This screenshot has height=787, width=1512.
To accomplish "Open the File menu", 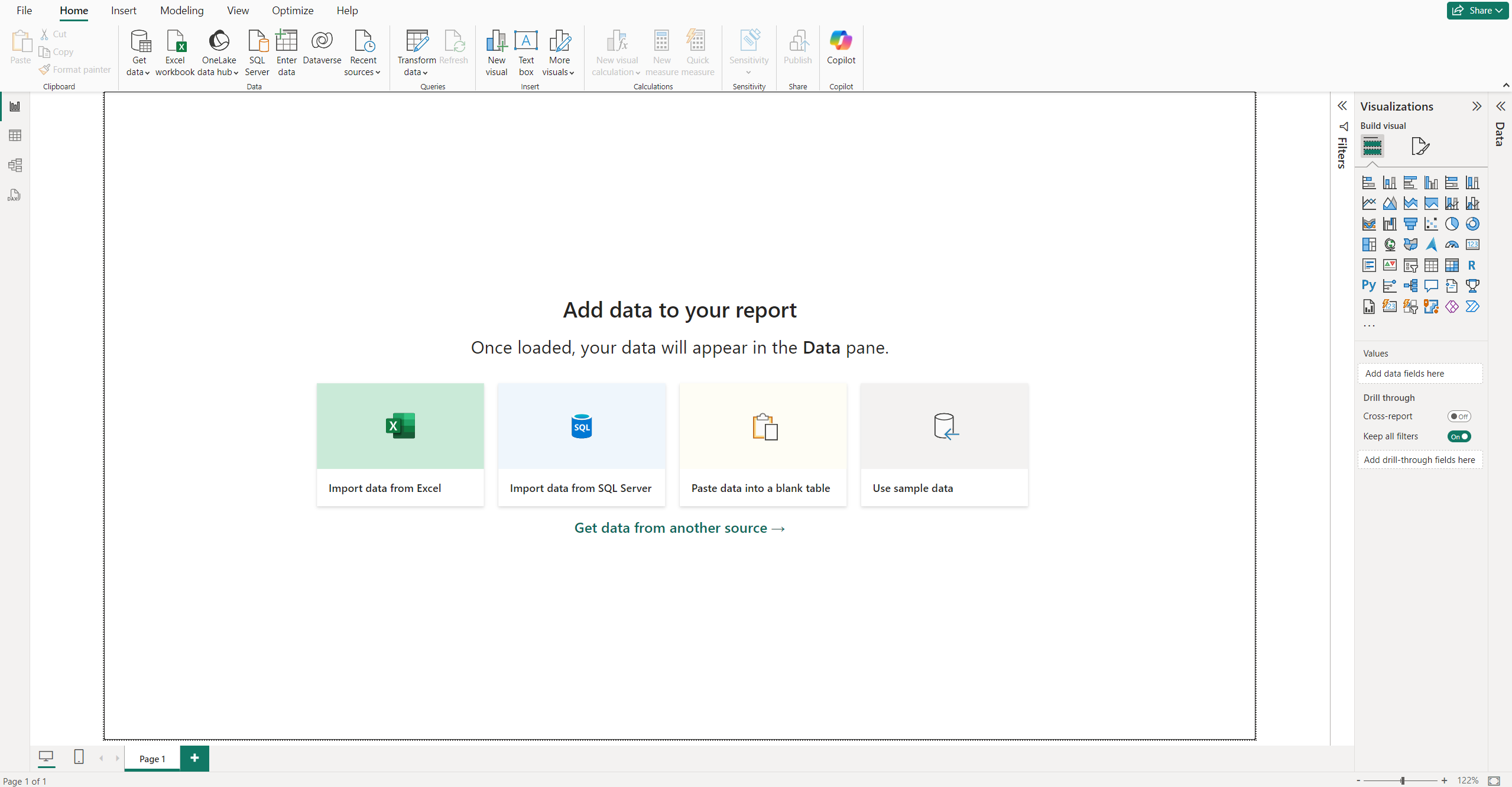I will (x=24, y=11).
